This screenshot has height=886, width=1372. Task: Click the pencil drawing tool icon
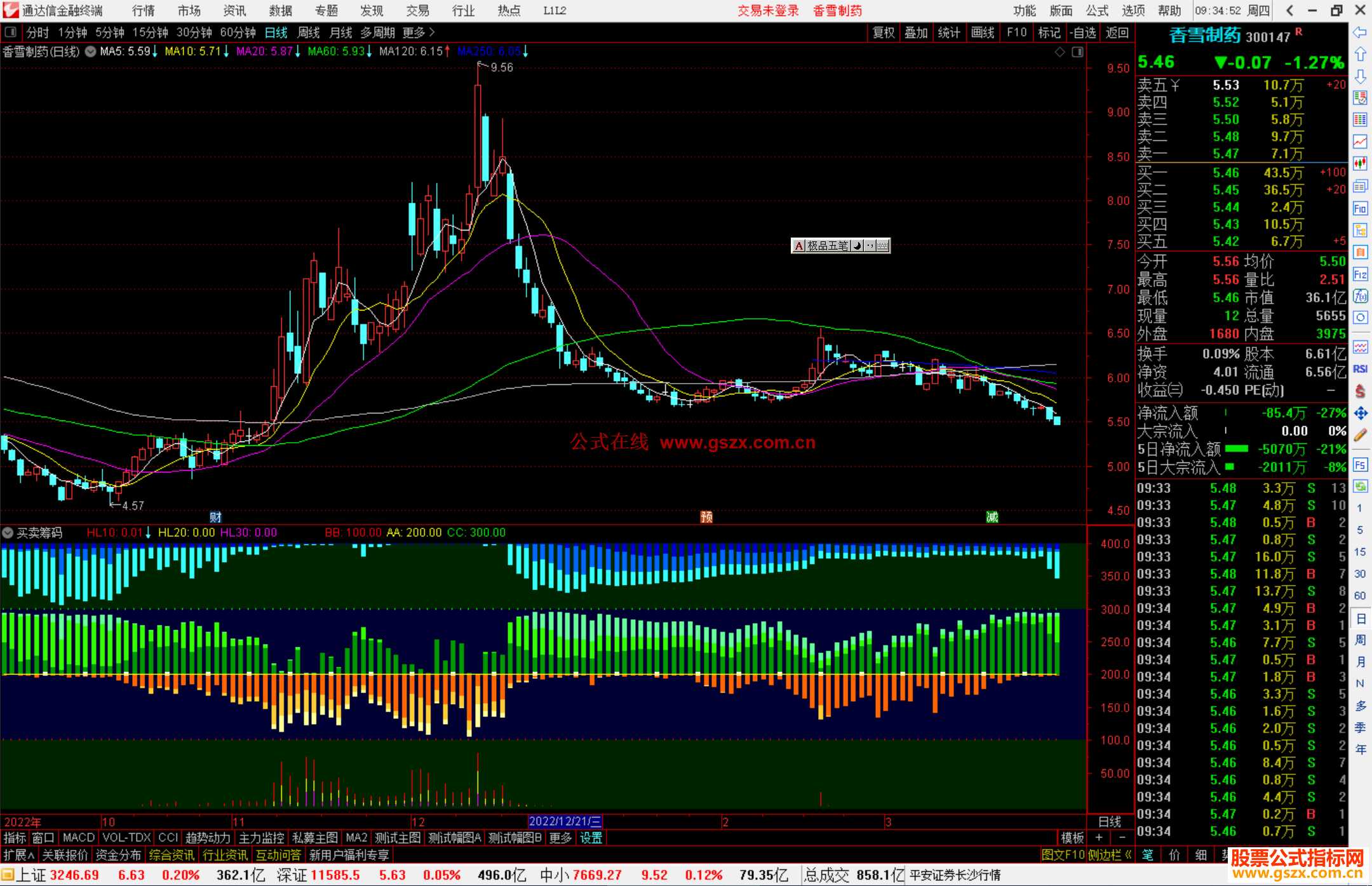(1360, 435)
